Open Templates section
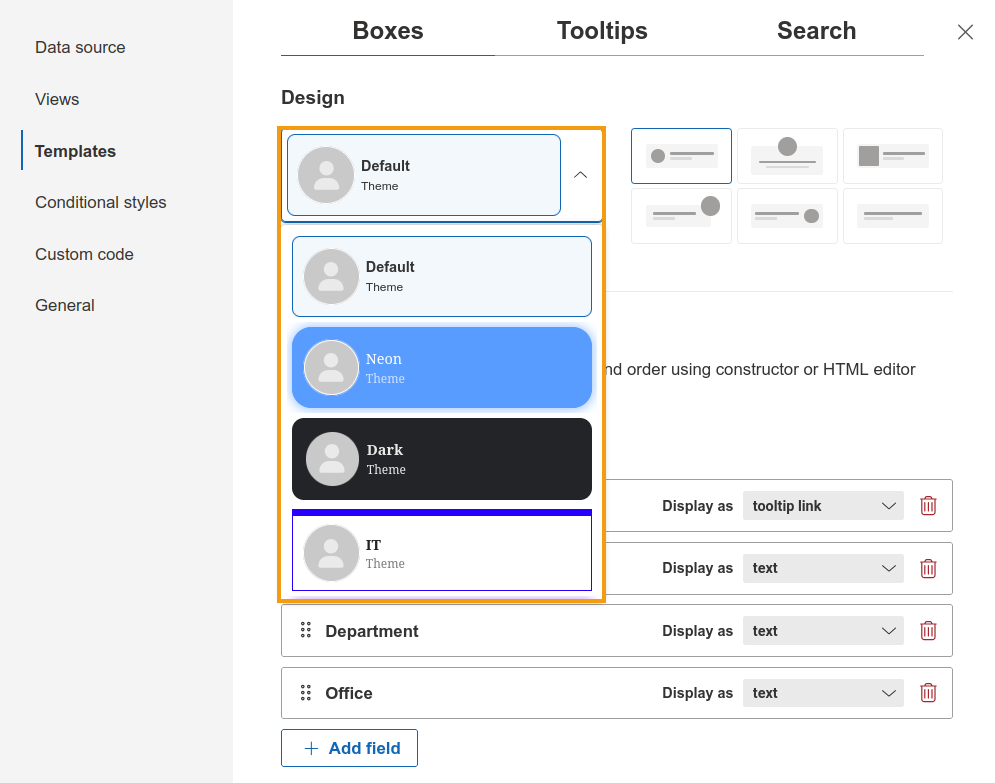The image size is (995, 783). click(75, 151)
